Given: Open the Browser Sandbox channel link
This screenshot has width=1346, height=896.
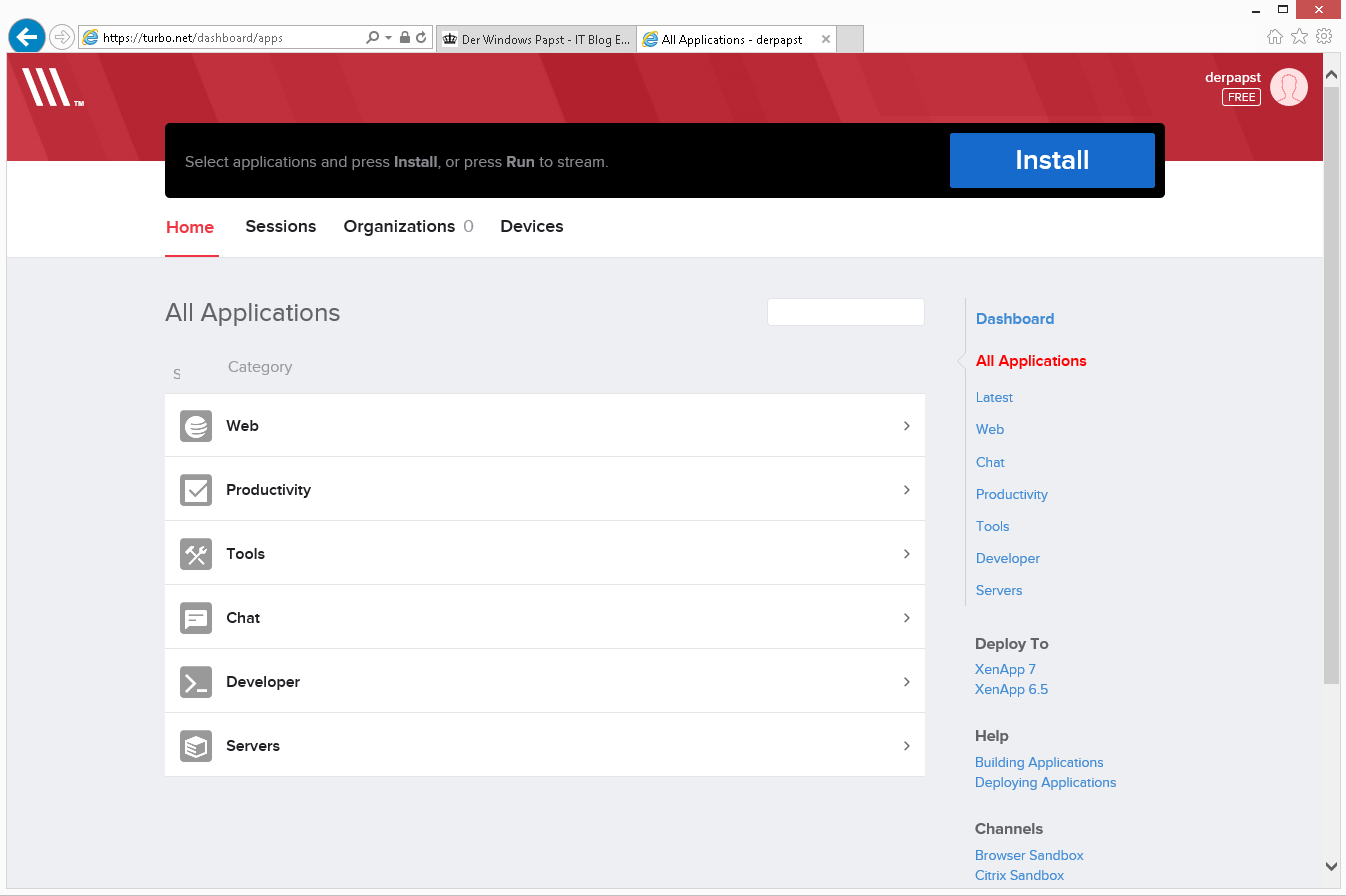Looking at the screenshot, I should (x=1029, y=856).
